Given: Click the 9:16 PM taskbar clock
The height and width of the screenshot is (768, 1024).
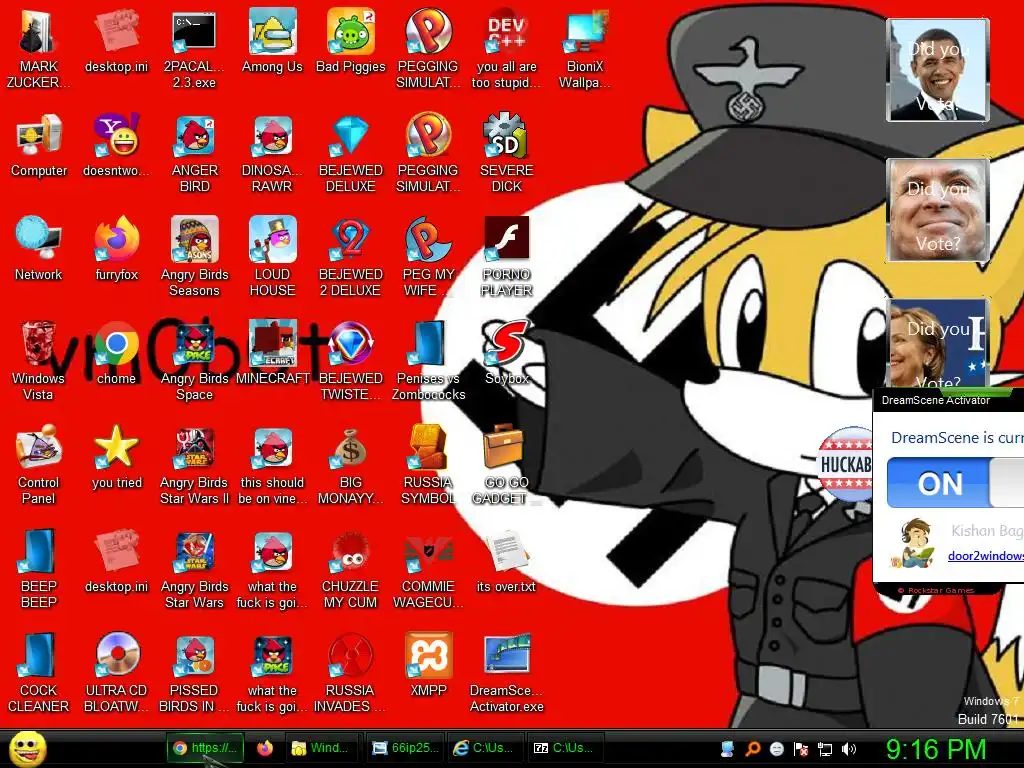Looking at the screenshot, I should [935, 750].
